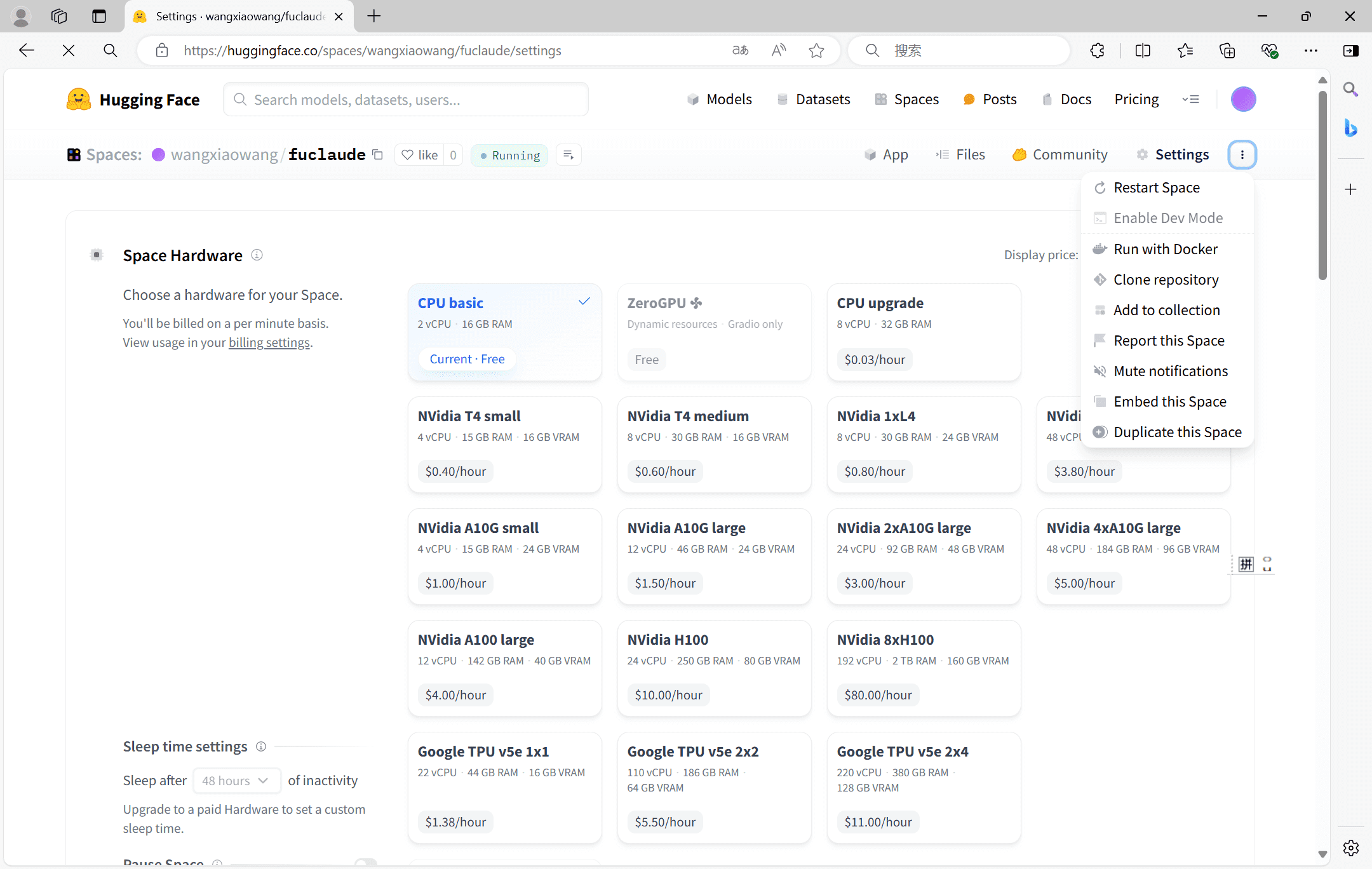Click the sidebar search magnifier icon
The height and width of the screenshot is (869, 1372).
(1351, 90)
